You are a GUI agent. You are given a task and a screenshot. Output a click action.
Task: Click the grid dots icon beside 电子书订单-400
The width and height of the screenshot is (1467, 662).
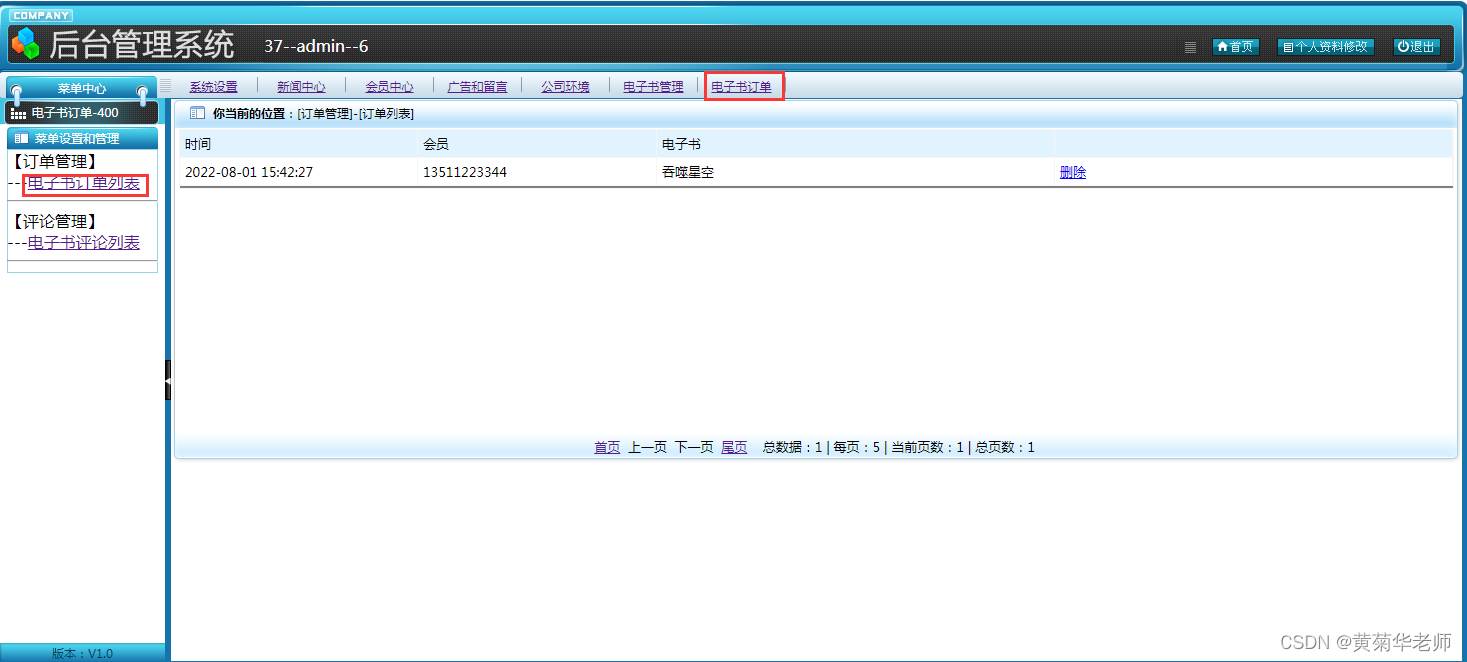(18, 113)
